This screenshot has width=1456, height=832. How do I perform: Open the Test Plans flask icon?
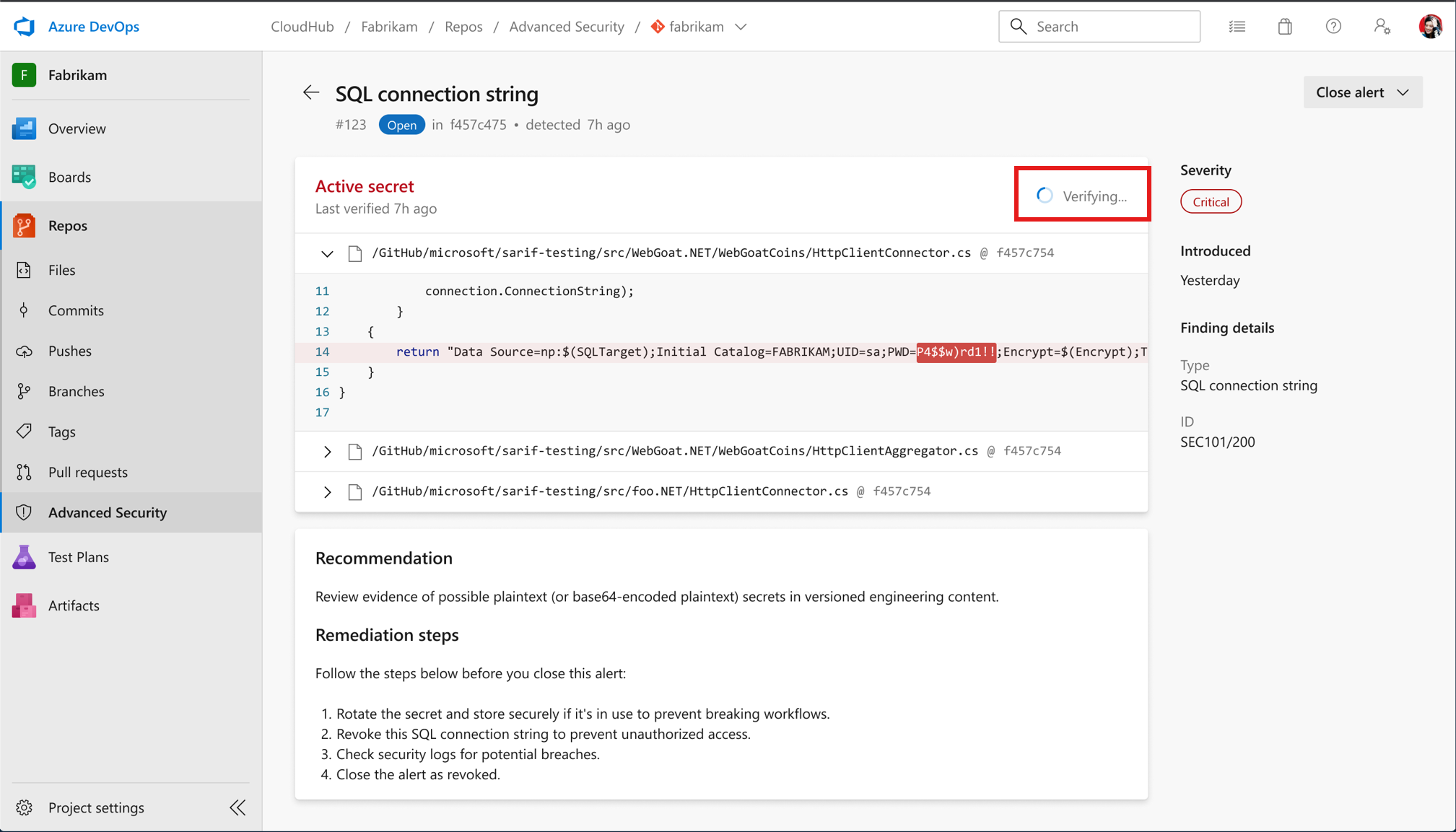(x=24, y=557)
